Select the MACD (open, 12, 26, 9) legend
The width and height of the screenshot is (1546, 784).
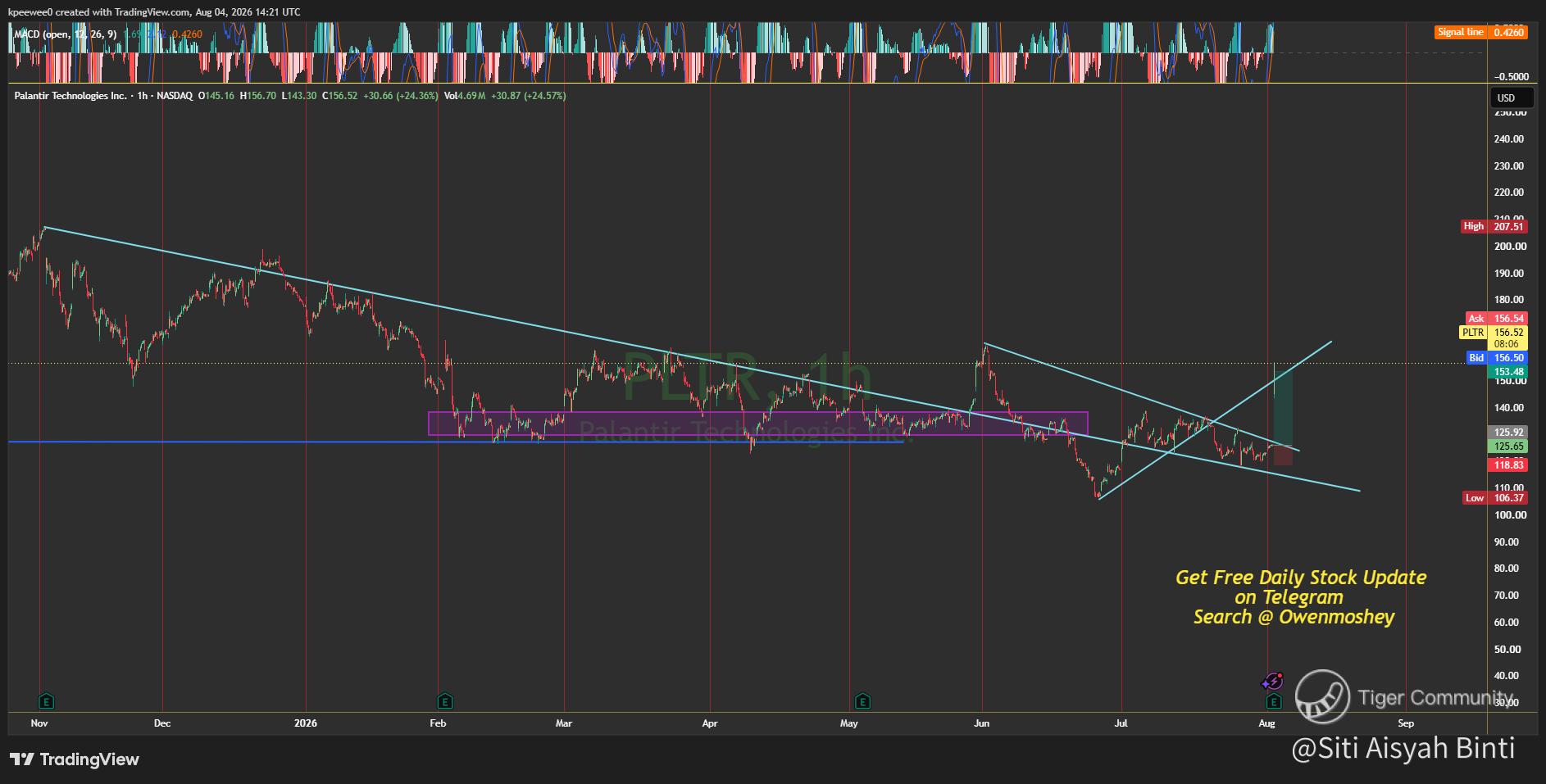(66, 34)
